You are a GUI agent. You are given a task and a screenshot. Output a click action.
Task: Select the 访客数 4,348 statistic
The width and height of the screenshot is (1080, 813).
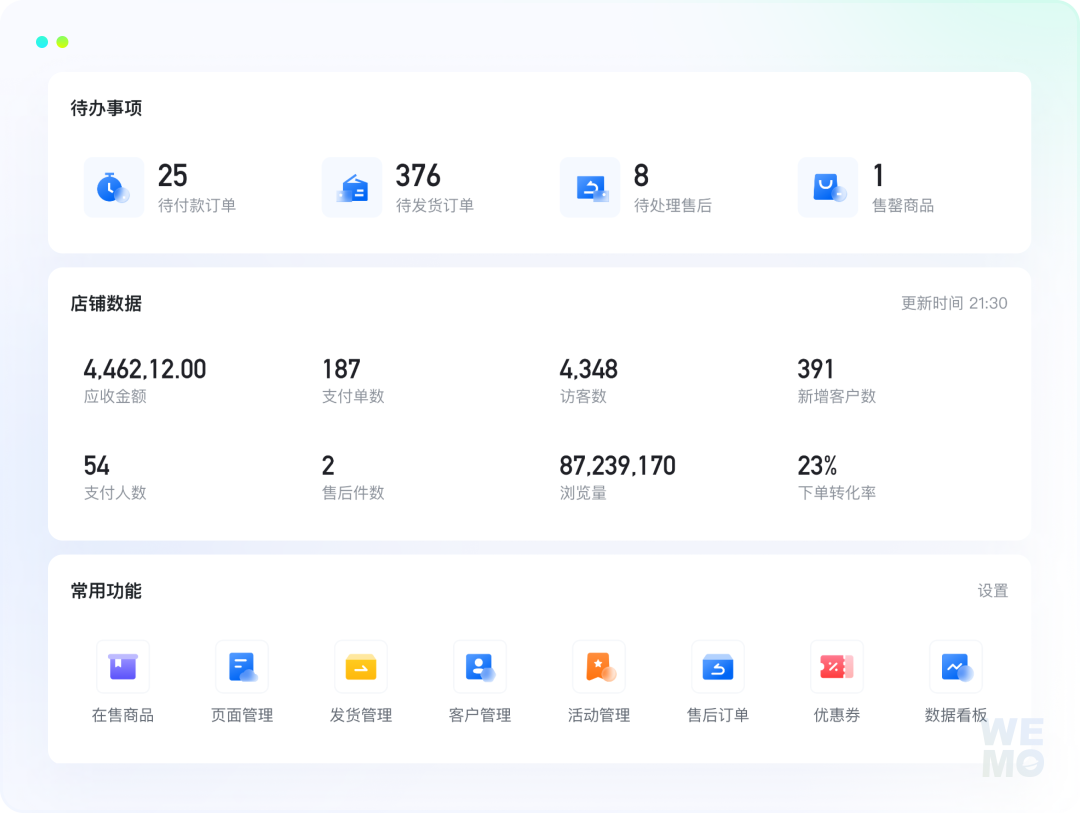coord(588,370)
